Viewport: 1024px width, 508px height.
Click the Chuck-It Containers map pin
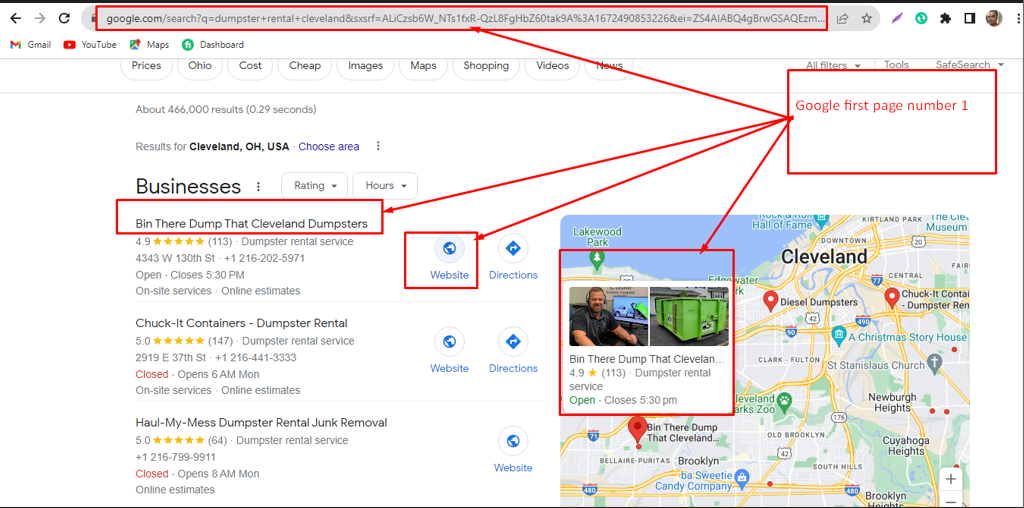[891, 298]
